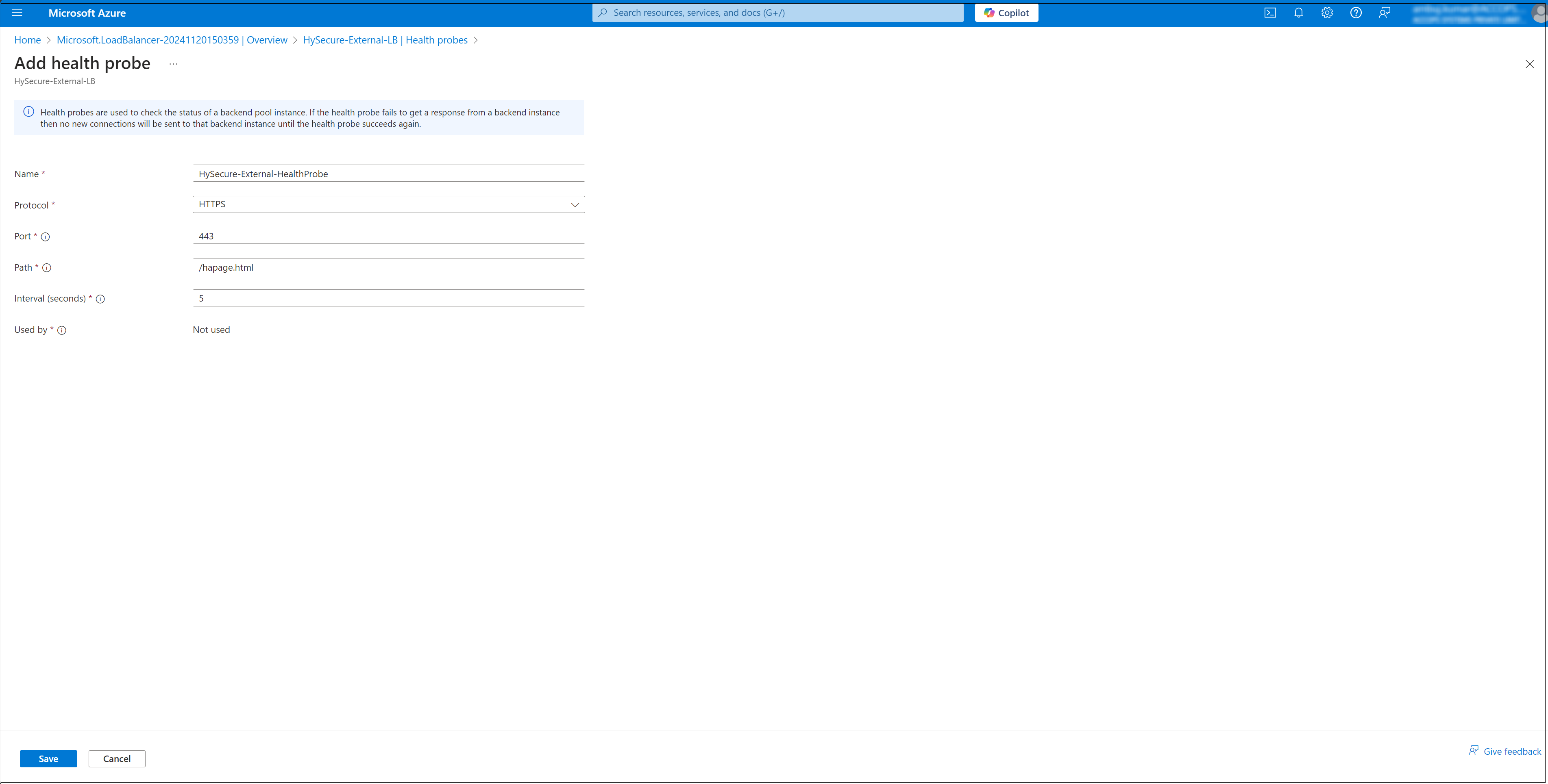
Task: Open Copilot from the top bar
Action: pyautogui.click(x=1006, y=13)
